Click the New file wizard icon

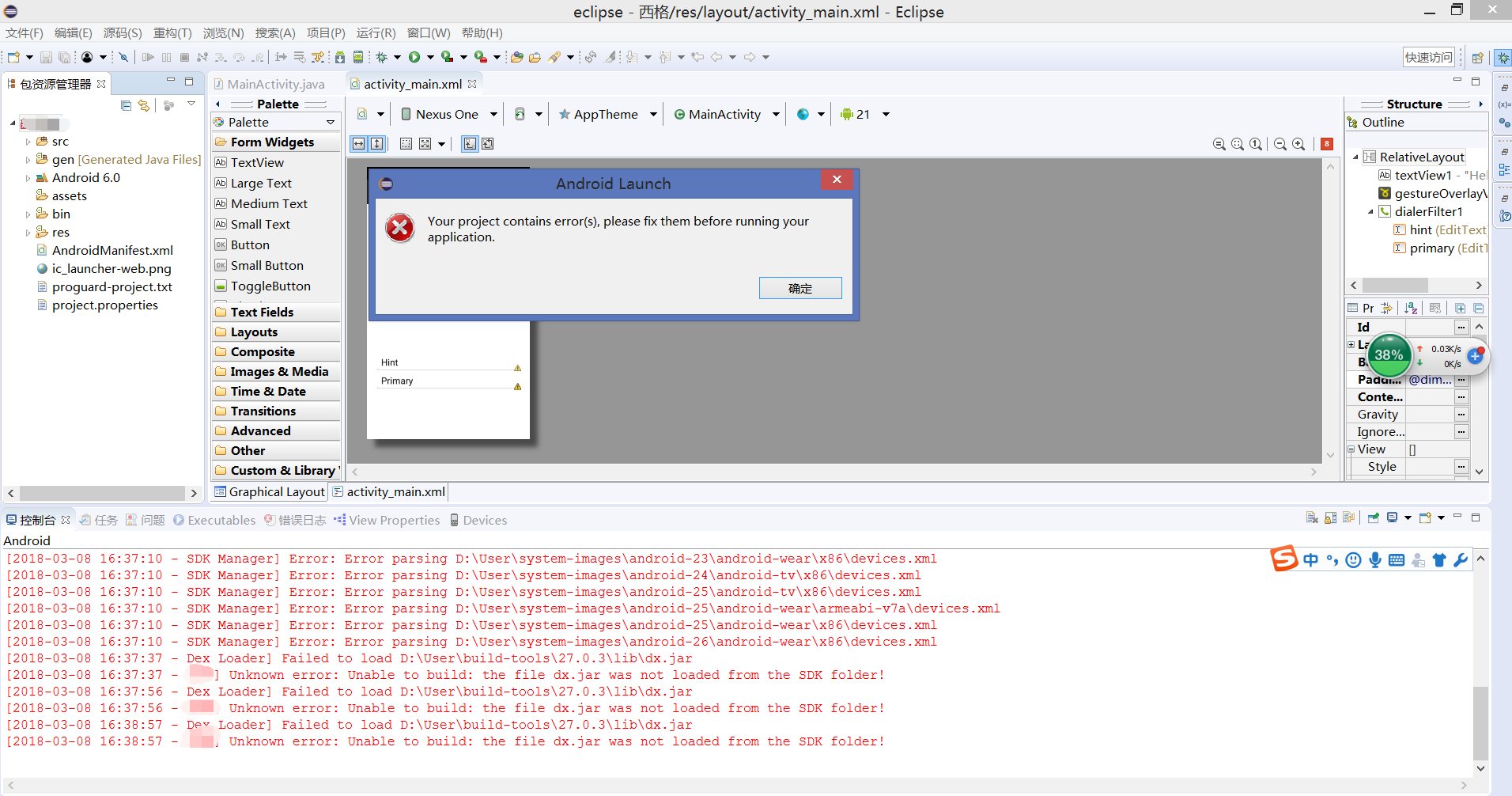(x=13, y=57)
